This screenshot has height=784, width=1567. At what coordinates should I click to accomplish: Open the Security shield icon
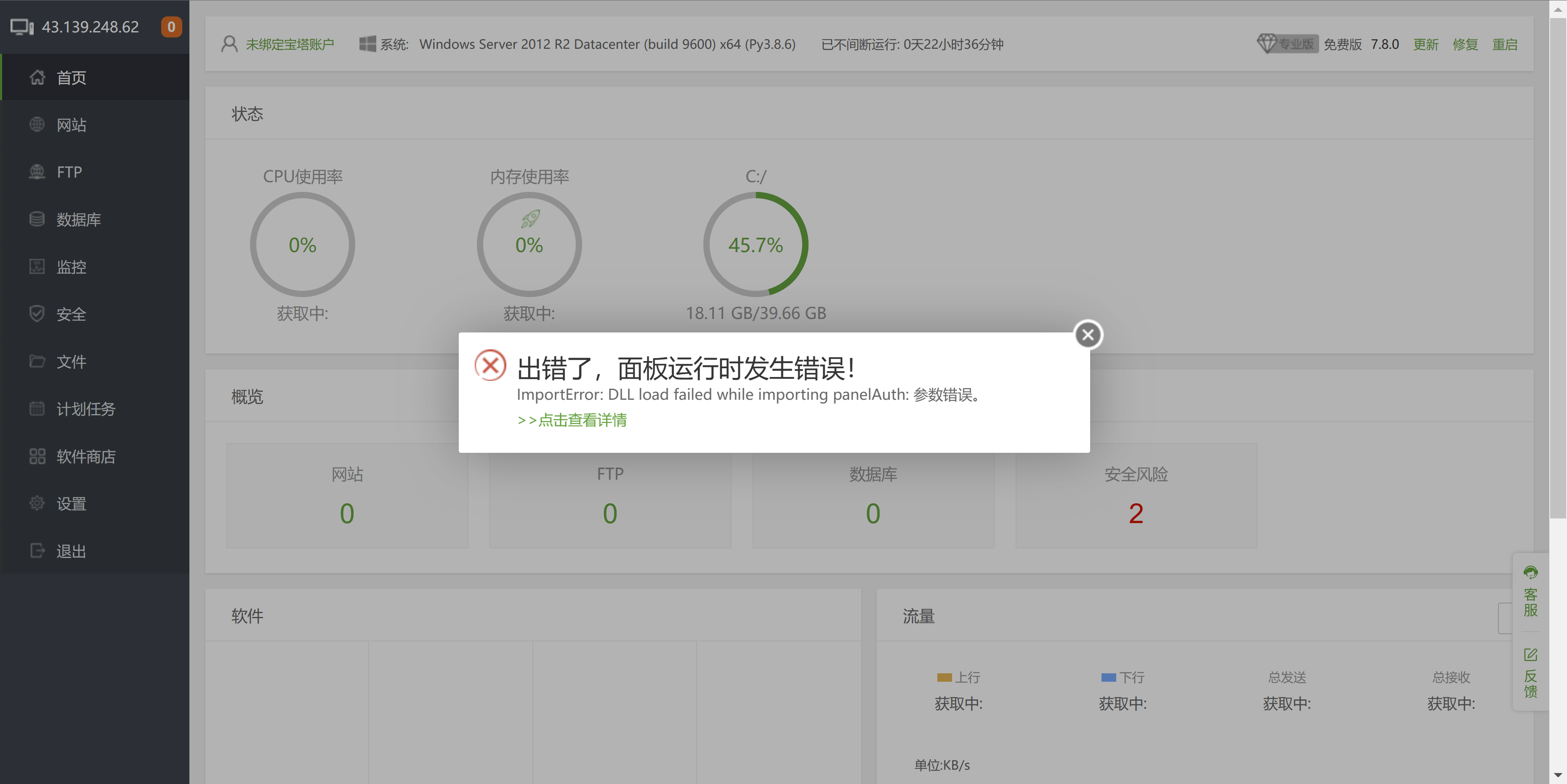tap(37, 314)
